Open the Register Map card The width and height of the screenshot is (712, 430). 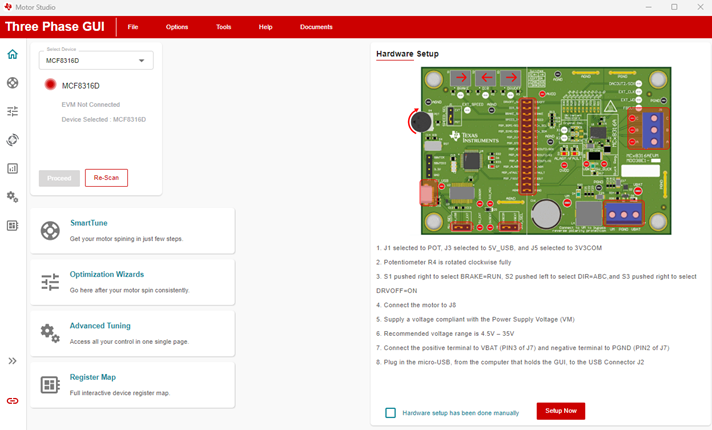[x=132, y=384]
